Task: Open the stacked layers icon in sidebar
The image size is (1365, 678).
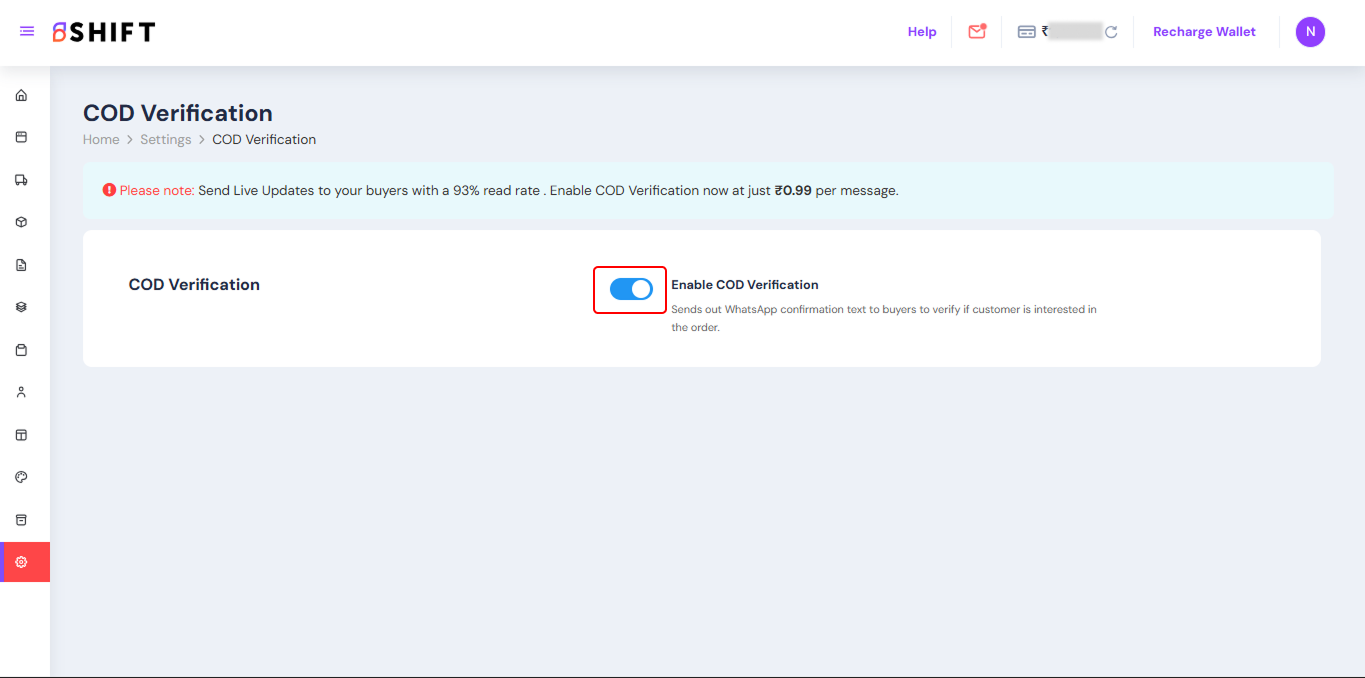Action: point(21,307)
